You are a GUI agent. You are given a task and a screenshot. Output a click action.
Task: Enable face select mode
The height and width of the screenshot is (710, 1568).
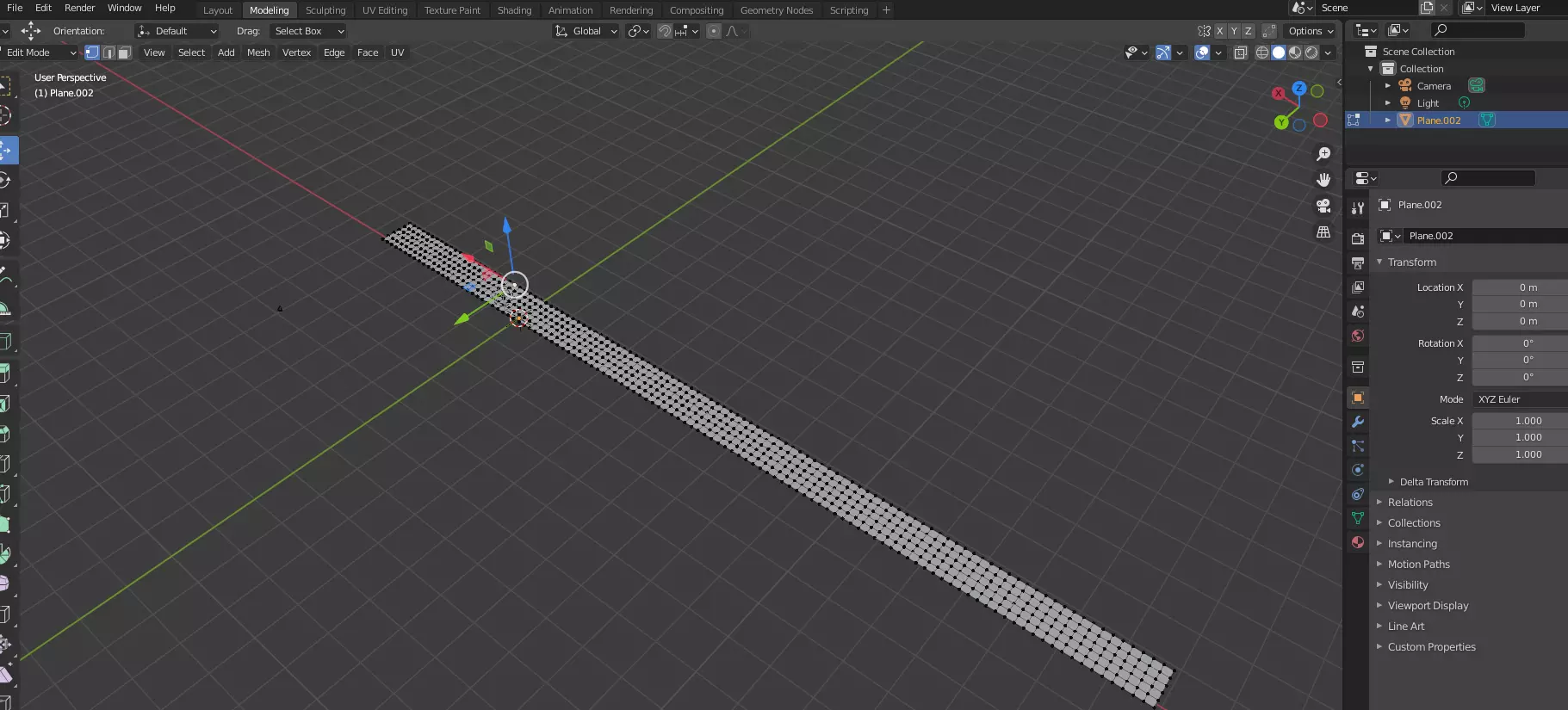tap(124, 52)
